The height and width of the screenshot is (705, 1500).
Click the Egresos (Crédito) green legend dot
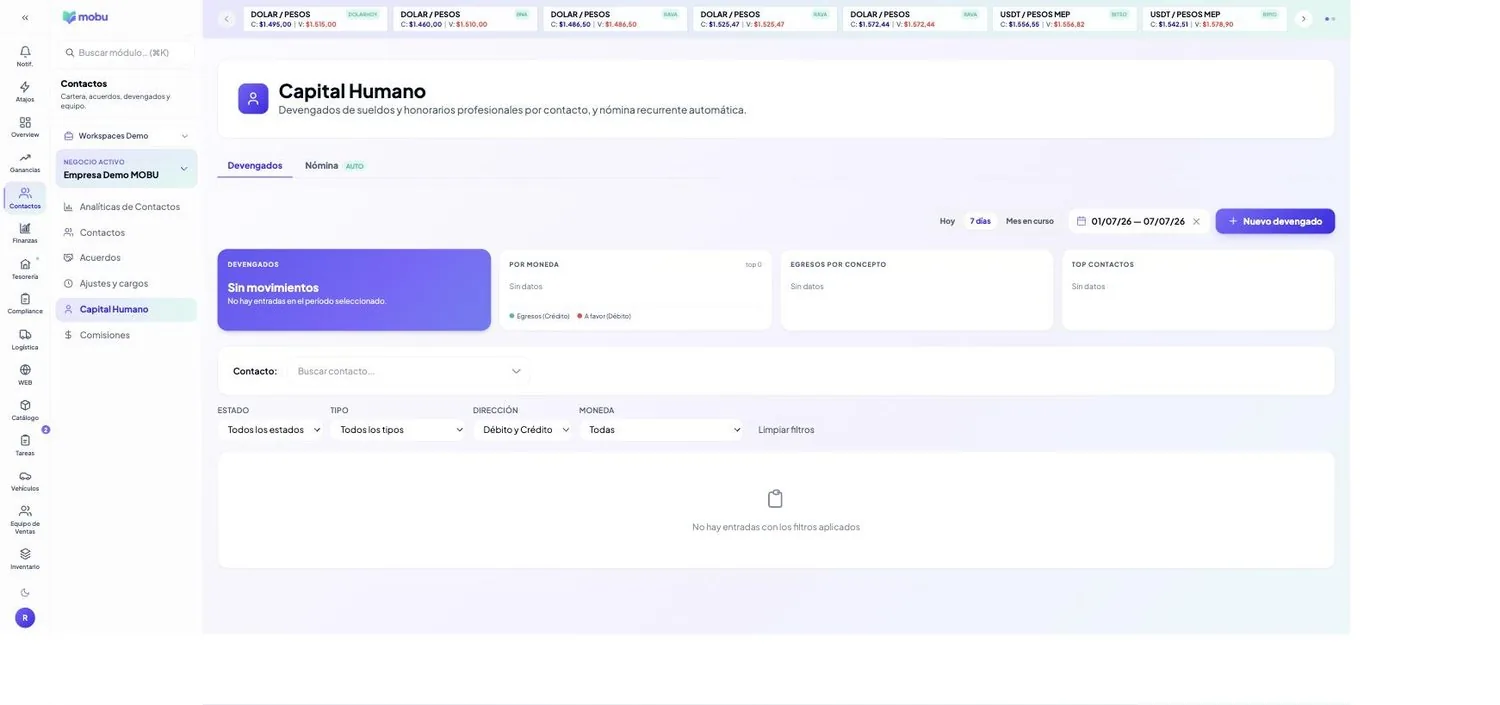click(x=512, y=316)
